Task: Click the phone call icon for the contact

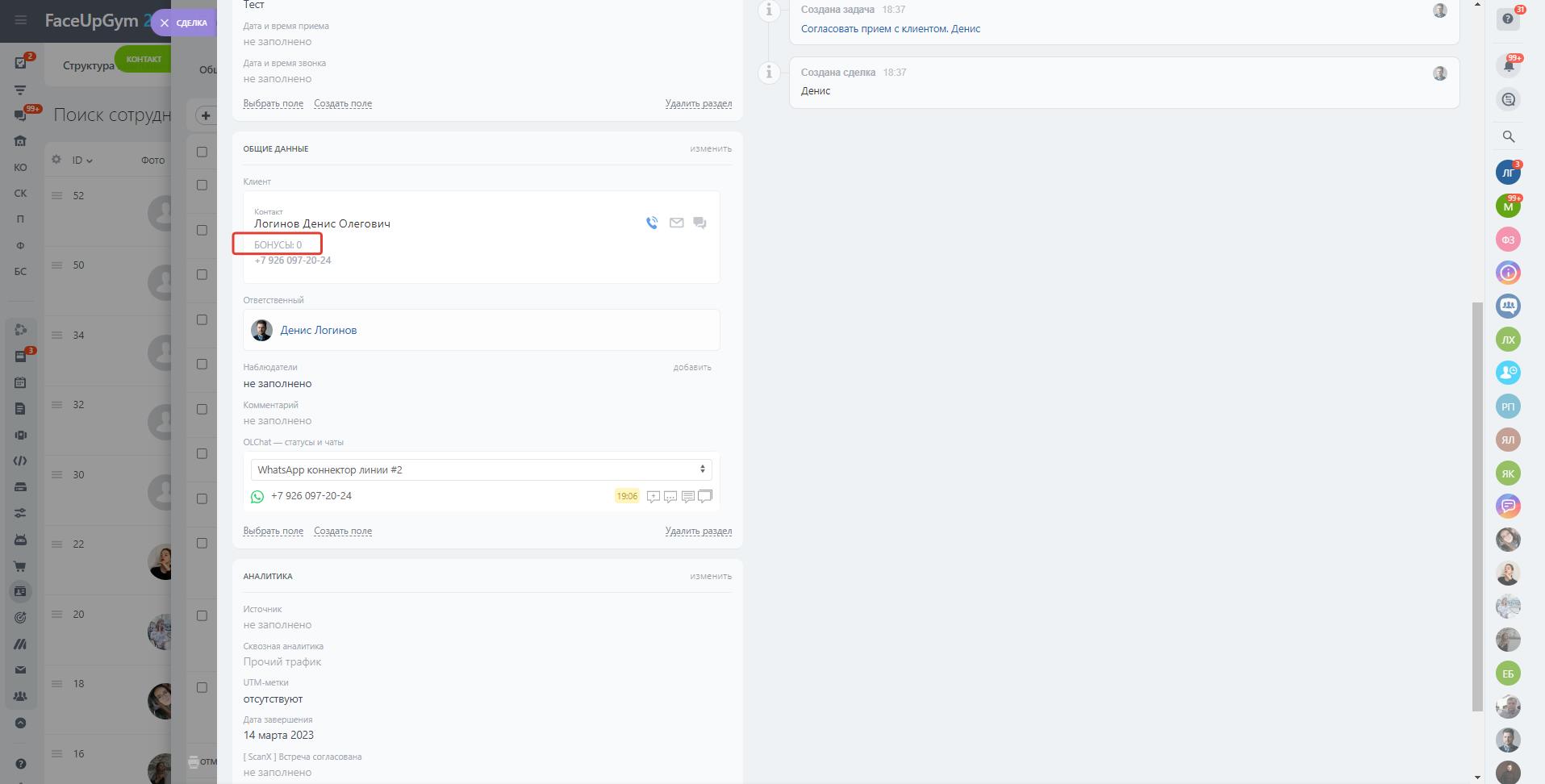Action: click(652, 223)
